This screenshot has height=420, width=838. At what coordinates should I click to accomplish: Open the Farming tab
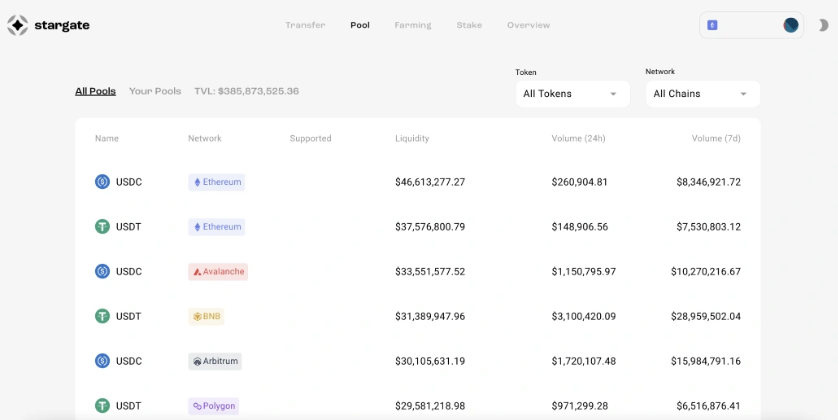(x=413, y=25)
